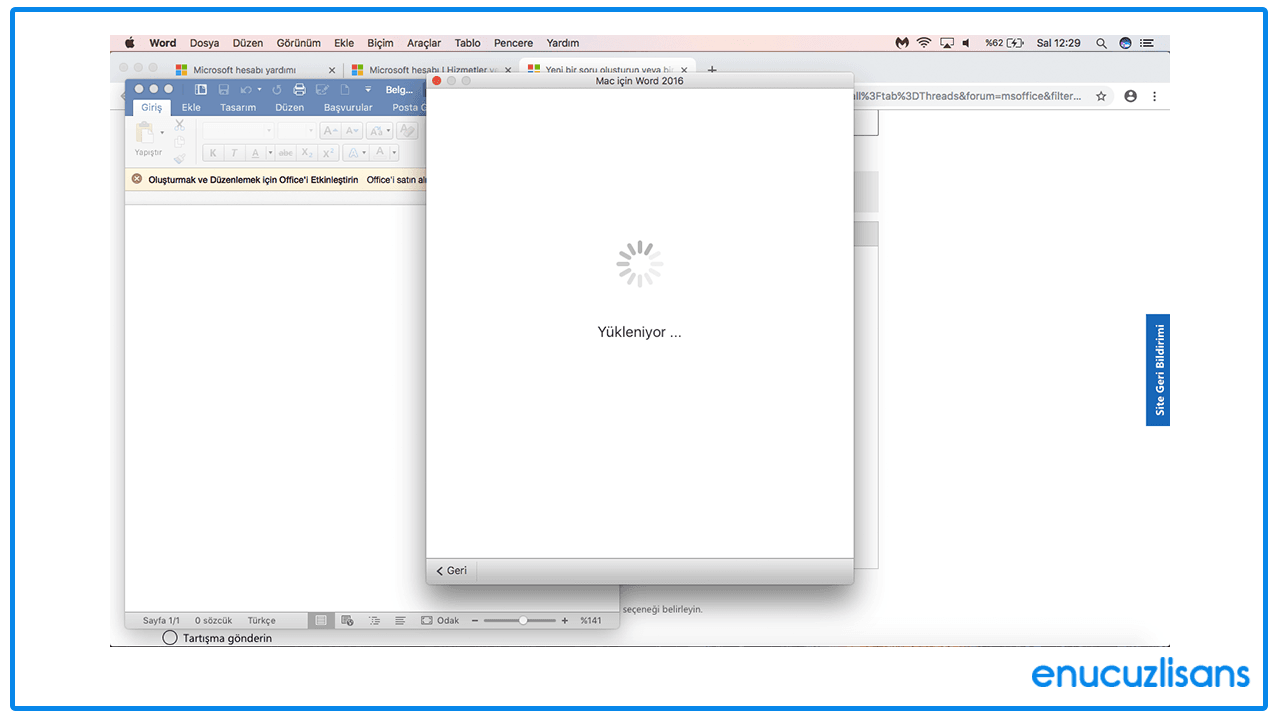Click the %141 zoom percentage
This screenshot has height=720, width=1280.
(x=591, y=621)
